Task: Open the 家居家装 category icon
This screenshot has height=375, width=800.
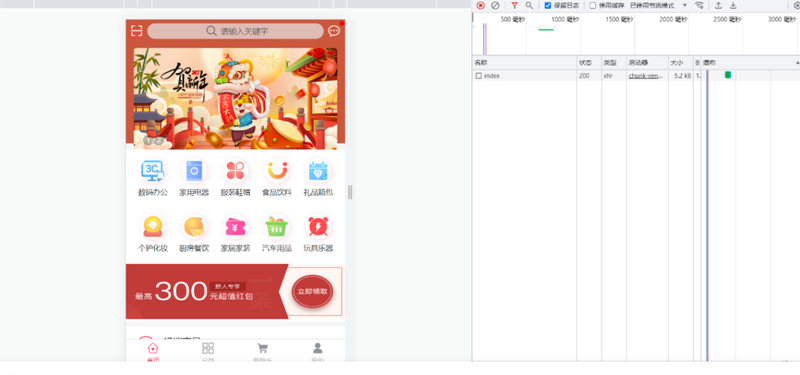Action: point(235,227)
